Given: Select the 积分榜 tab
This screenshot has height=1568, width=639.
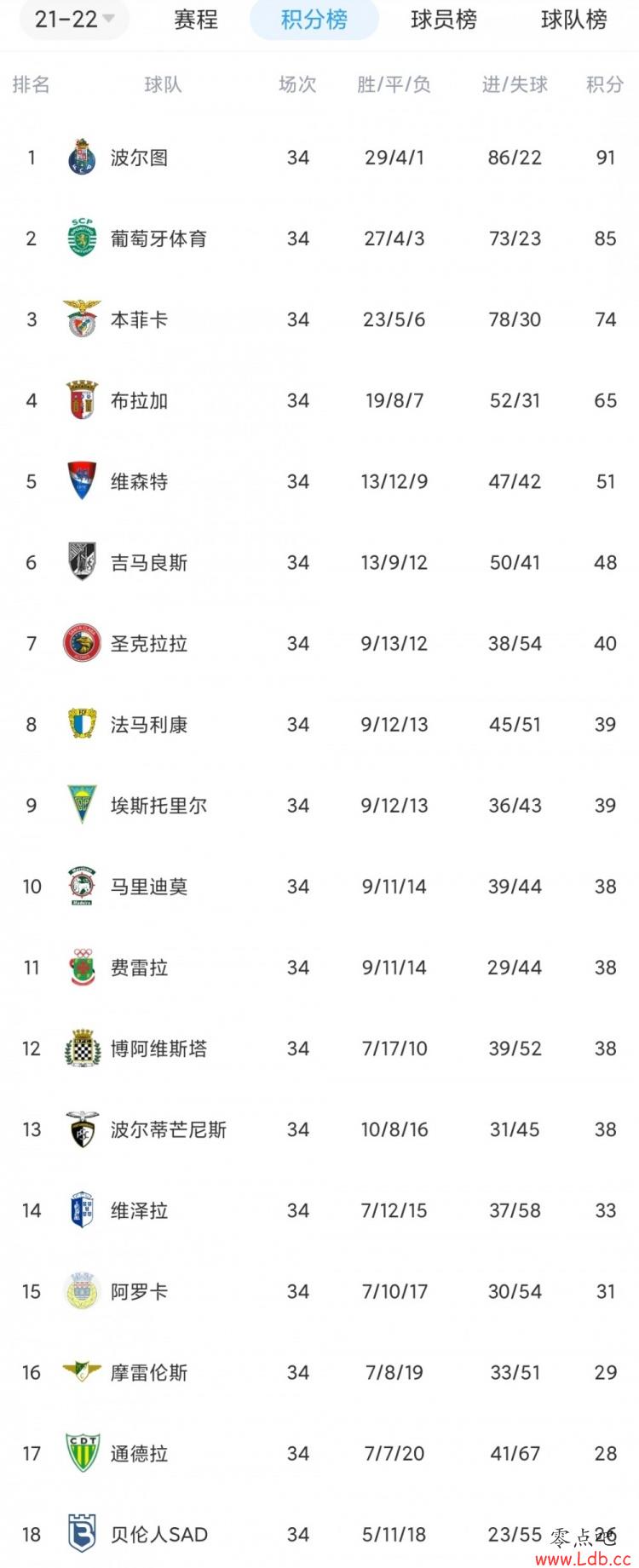Looking at the screenshot, I should (x=314, y=19).
